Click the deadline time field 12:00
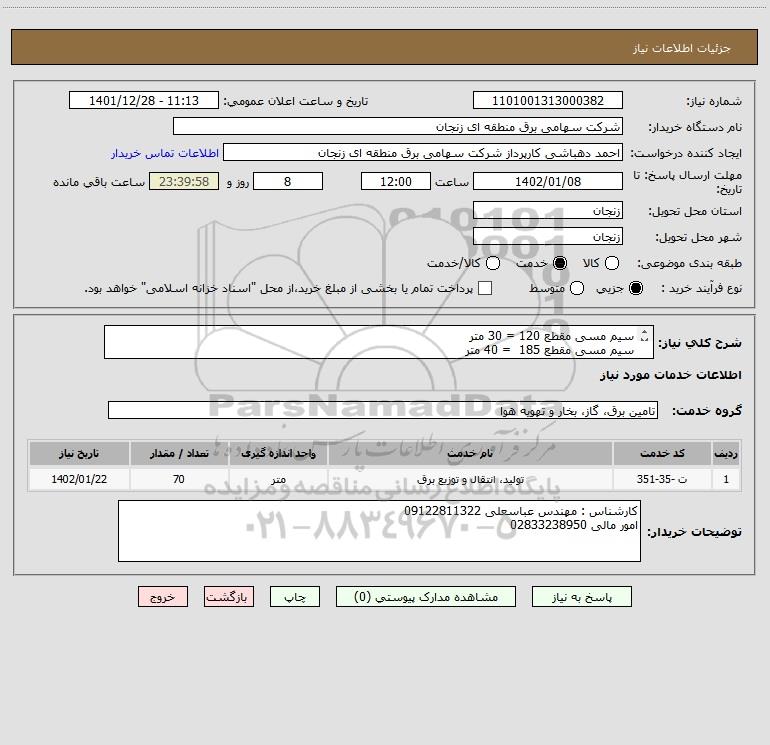The width and height of the screenshot is (770, 745). click(396, 181)
